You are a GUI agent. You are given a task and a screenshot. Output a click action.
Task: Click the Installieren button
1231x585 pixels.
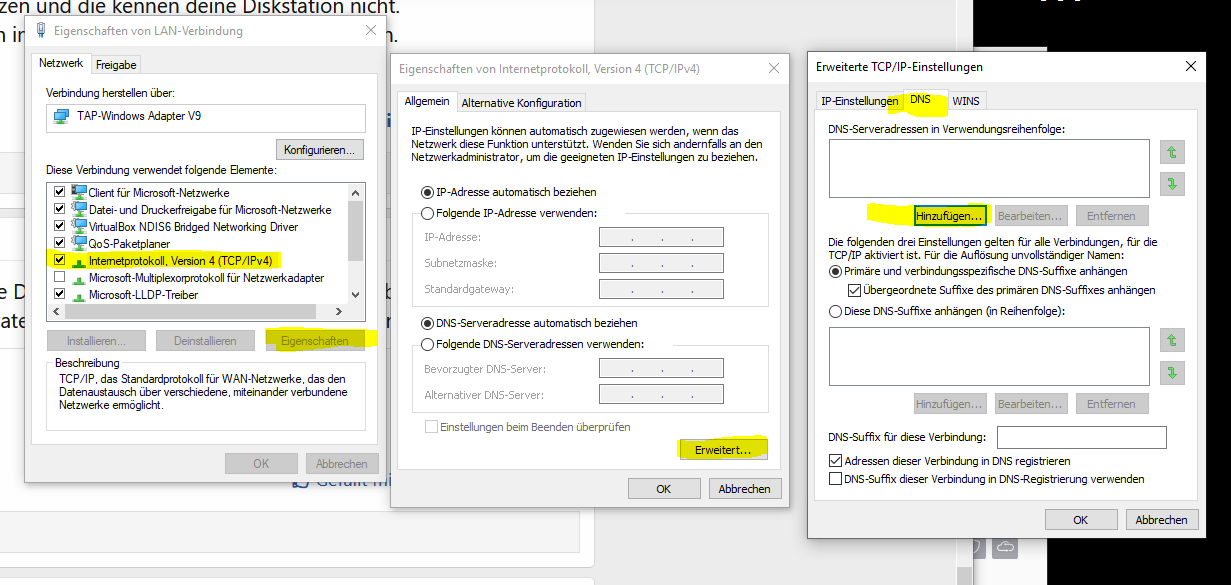tap(97, 341)
